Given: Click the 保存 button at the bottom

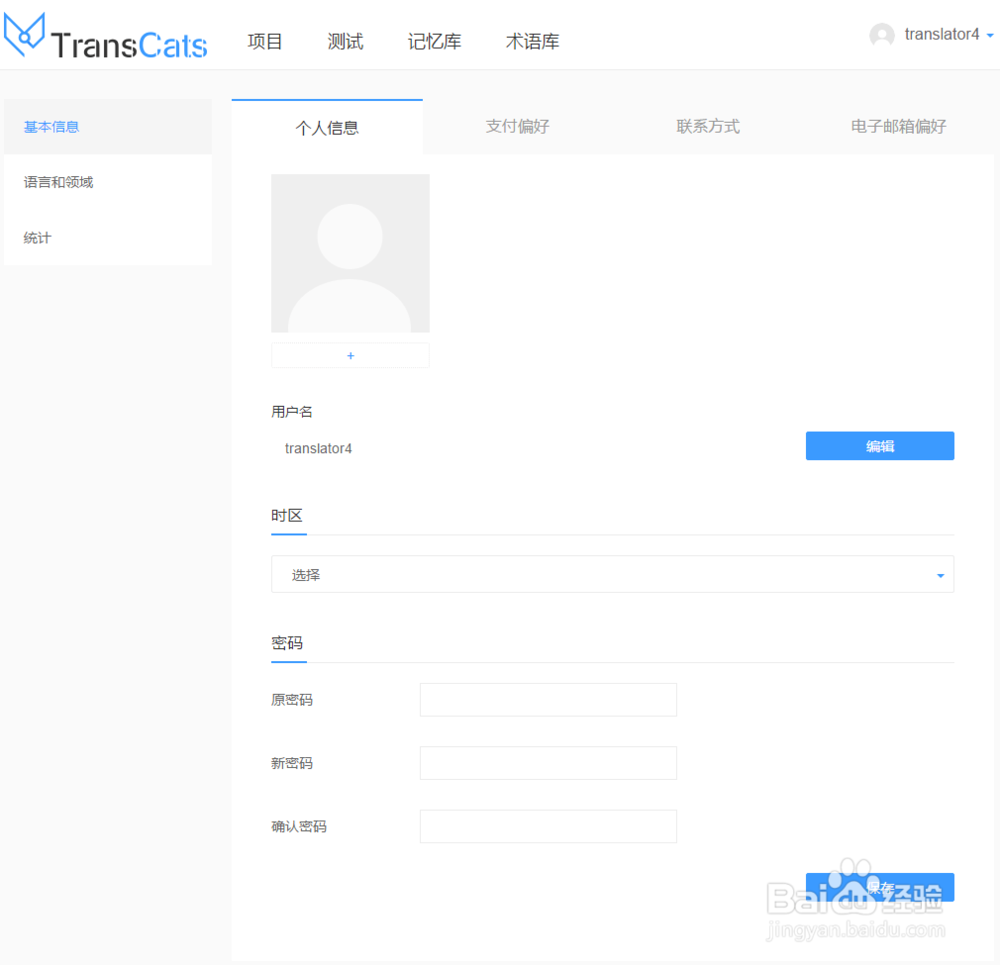Looking at the screenshot, I should tap(879, 887).
